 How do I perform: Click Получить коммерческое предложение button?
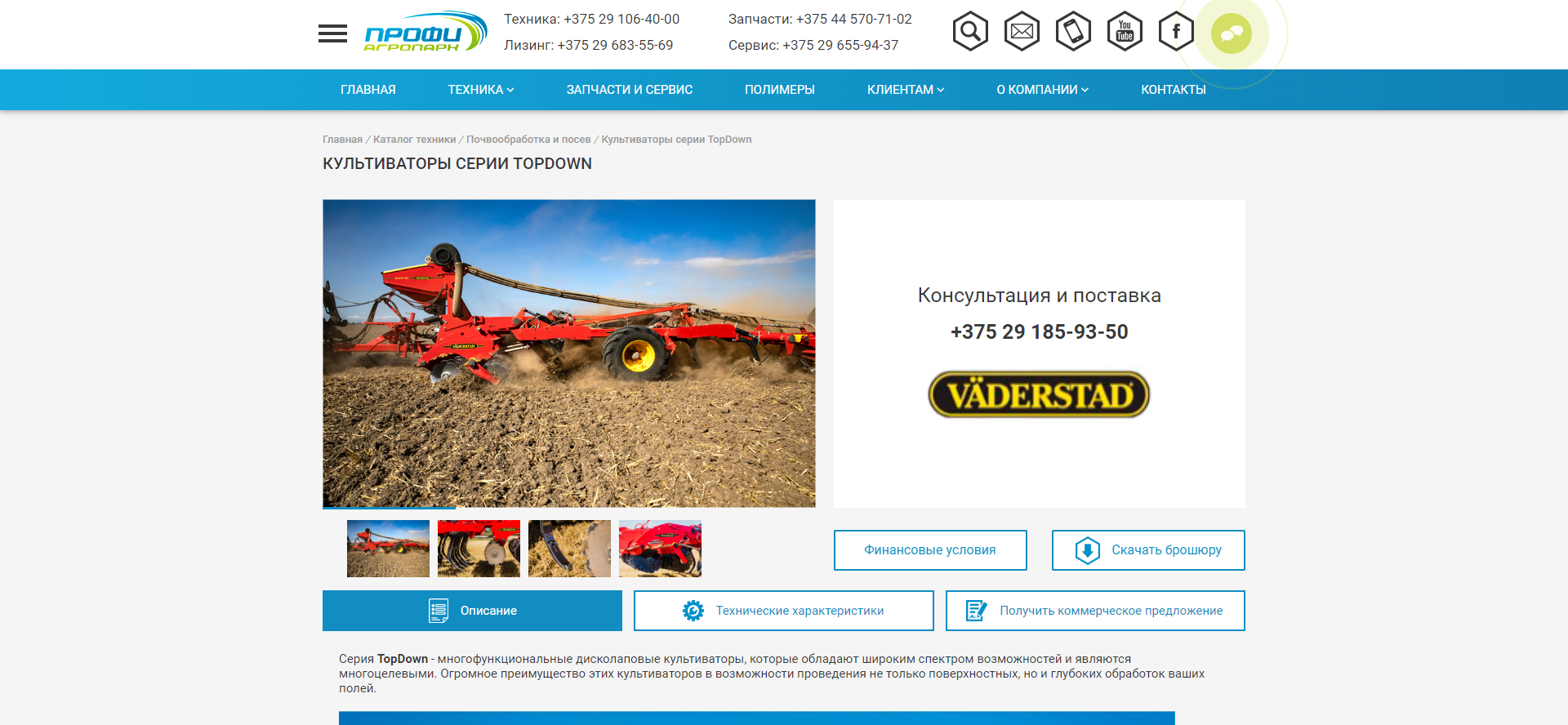[1095, 611]
